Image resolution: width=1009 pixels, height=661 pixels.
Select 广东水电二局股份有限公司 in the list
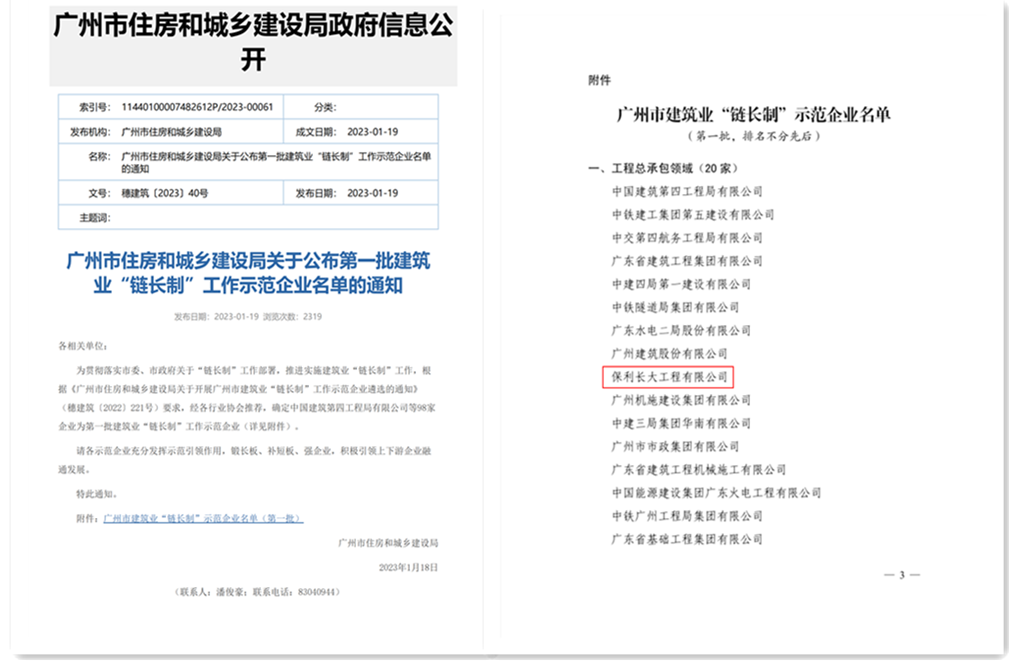point(681,331)
